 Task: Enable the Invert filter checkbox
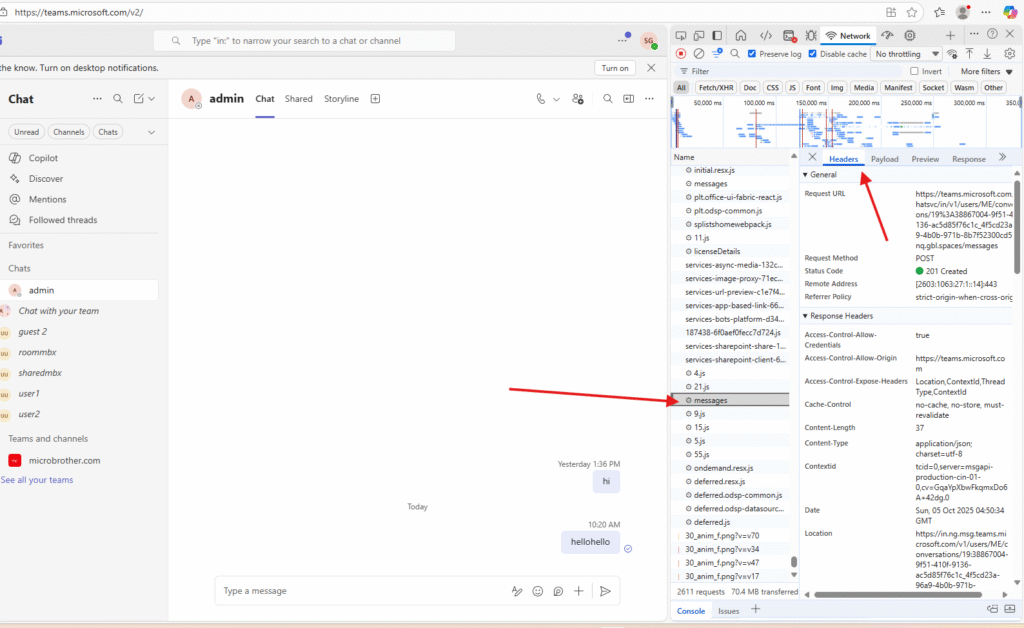point(914,72)
